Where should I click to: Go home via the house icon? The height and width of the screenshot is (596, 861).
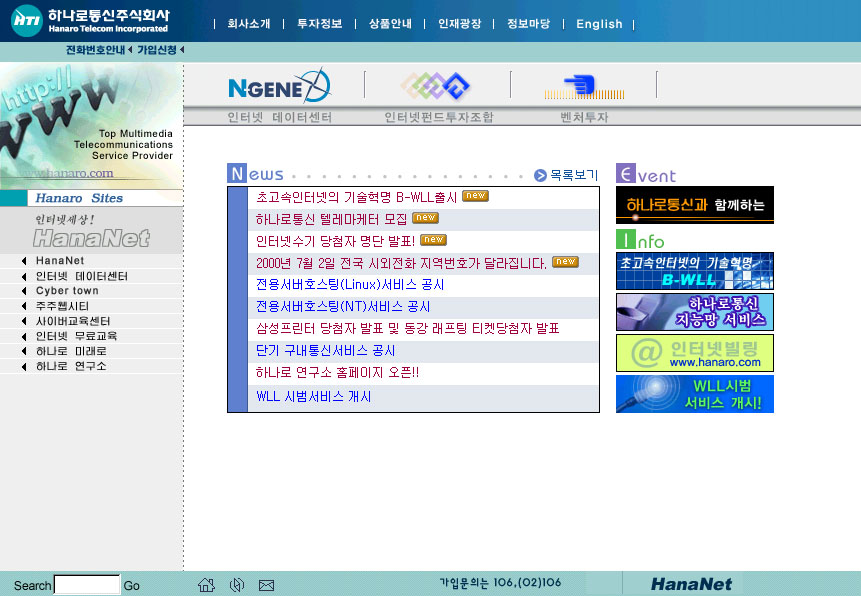click(206, 585)
